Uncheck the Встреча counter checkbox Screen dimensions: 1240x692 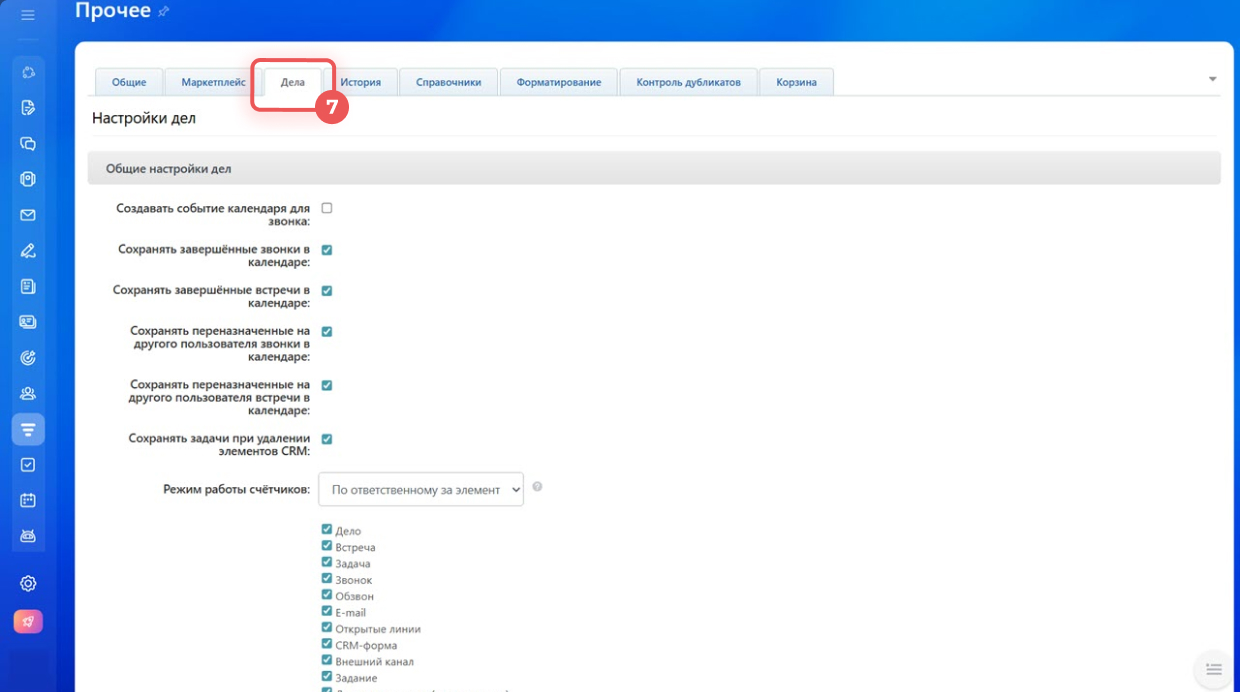coord(327,546)
